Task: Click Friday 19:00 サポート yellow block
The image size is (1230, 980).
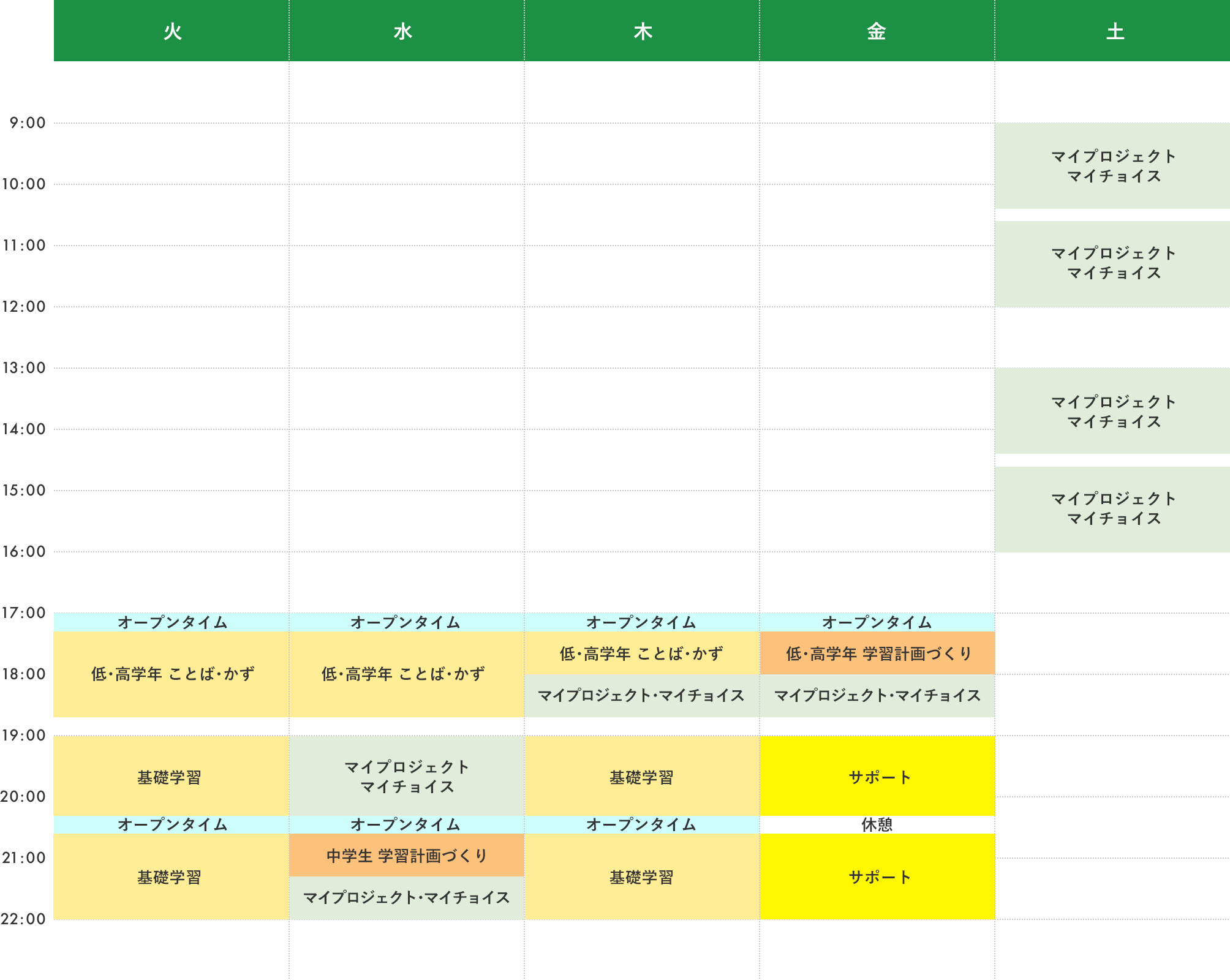Action: [878, 776]
